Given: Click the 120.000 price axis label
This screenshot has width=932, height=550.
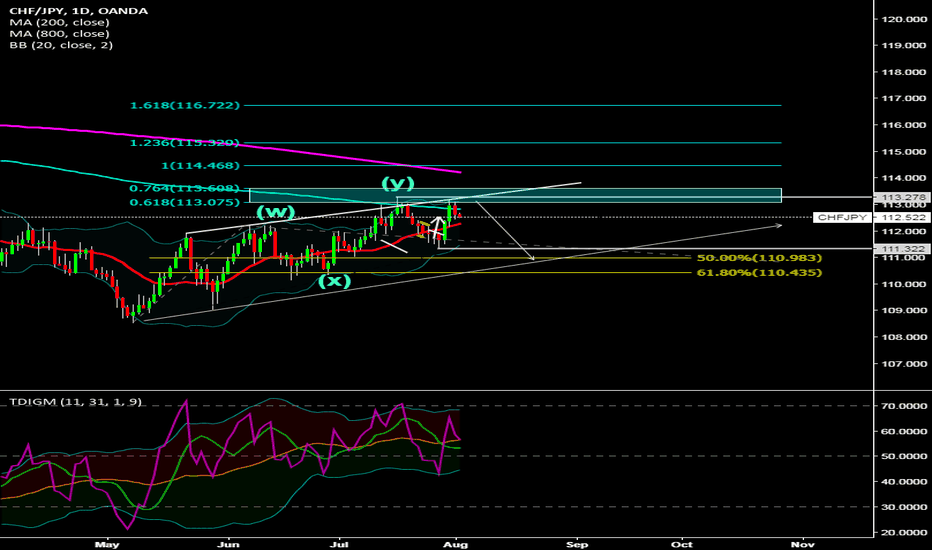Looking at the screenshot, I should (904, 19).
